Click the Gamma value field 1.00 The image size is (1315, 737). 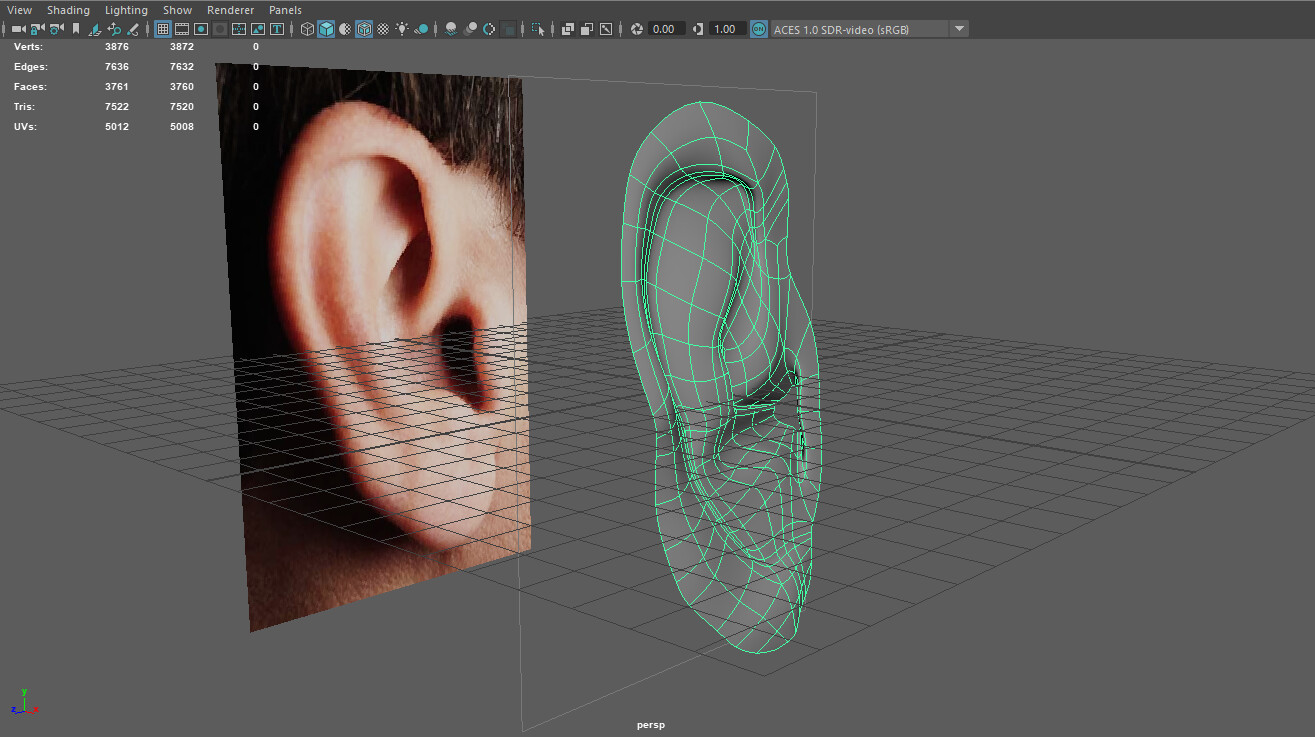tap(724, 29)
